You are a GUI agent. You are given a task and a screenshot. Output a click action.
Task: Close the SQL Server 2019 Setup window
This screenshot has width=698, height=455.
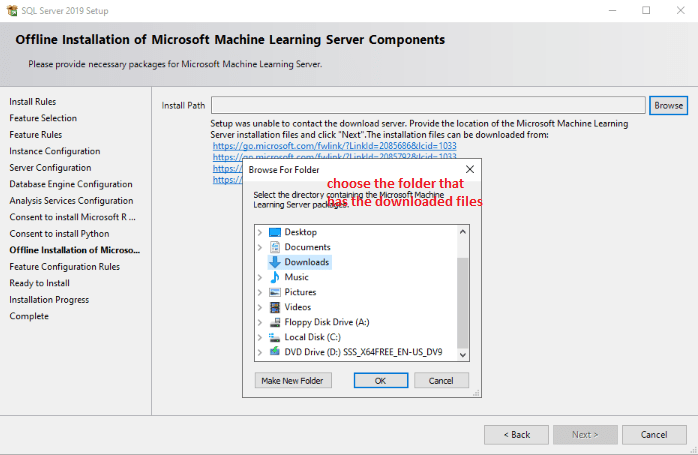point(680,10)
